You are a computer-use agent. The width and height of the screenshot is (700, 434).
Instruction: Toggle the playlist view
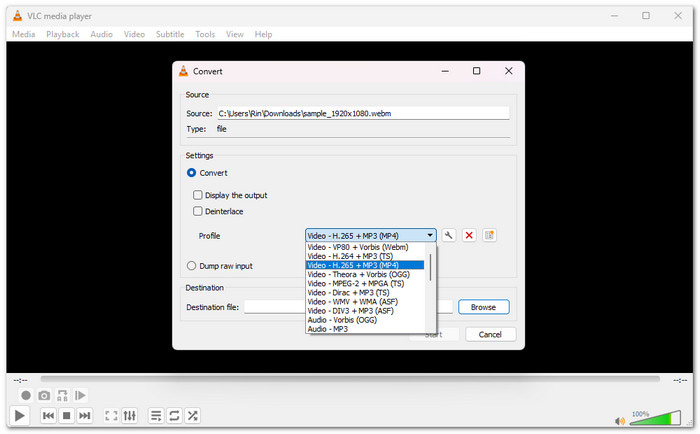[x=156, y=416]
